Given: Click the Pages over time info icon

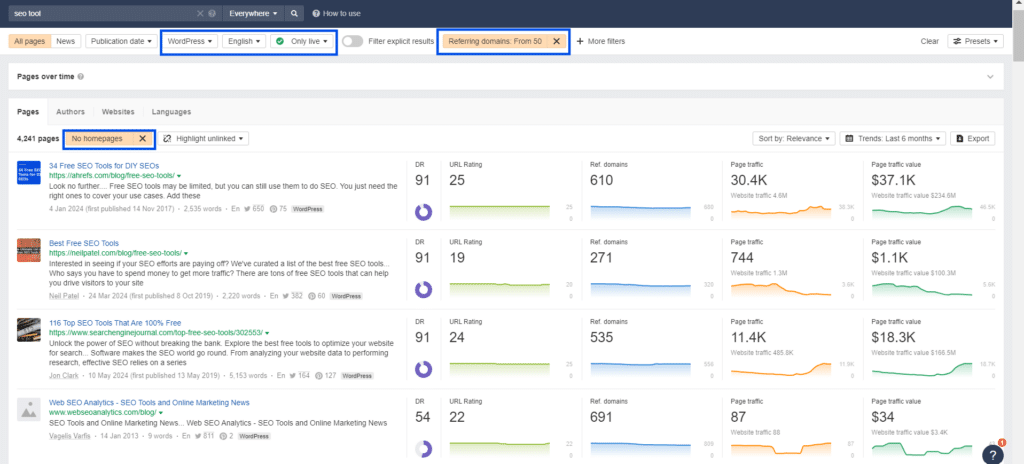Looking at the screenshot, I should [x=80, y=76].
